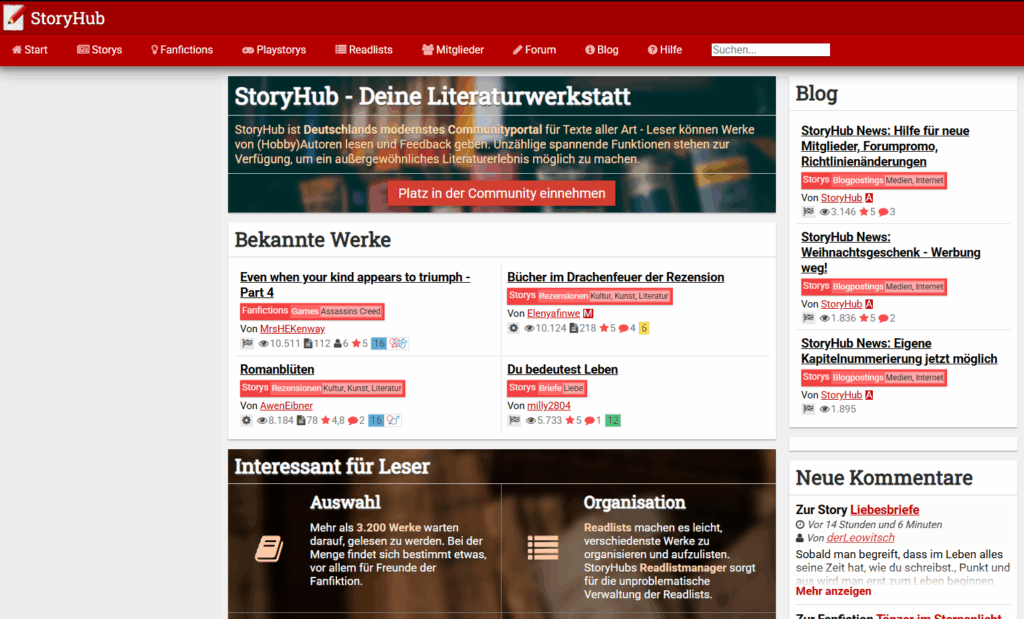Open author profile MrsHEKenway
This screenshot has width=1024, height=619.
pyautogui.click(x=292, y=328)
